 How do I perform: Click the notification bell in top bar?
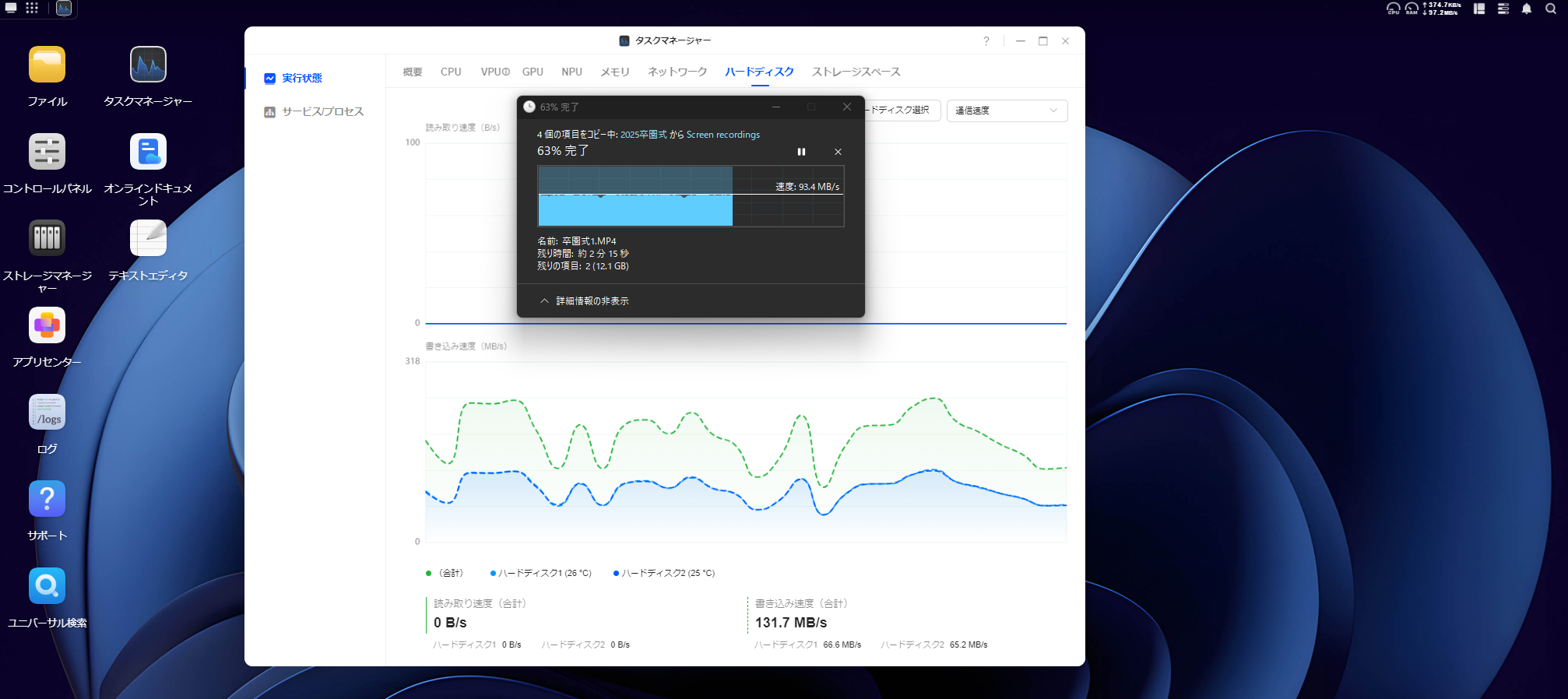(1527, 9)
